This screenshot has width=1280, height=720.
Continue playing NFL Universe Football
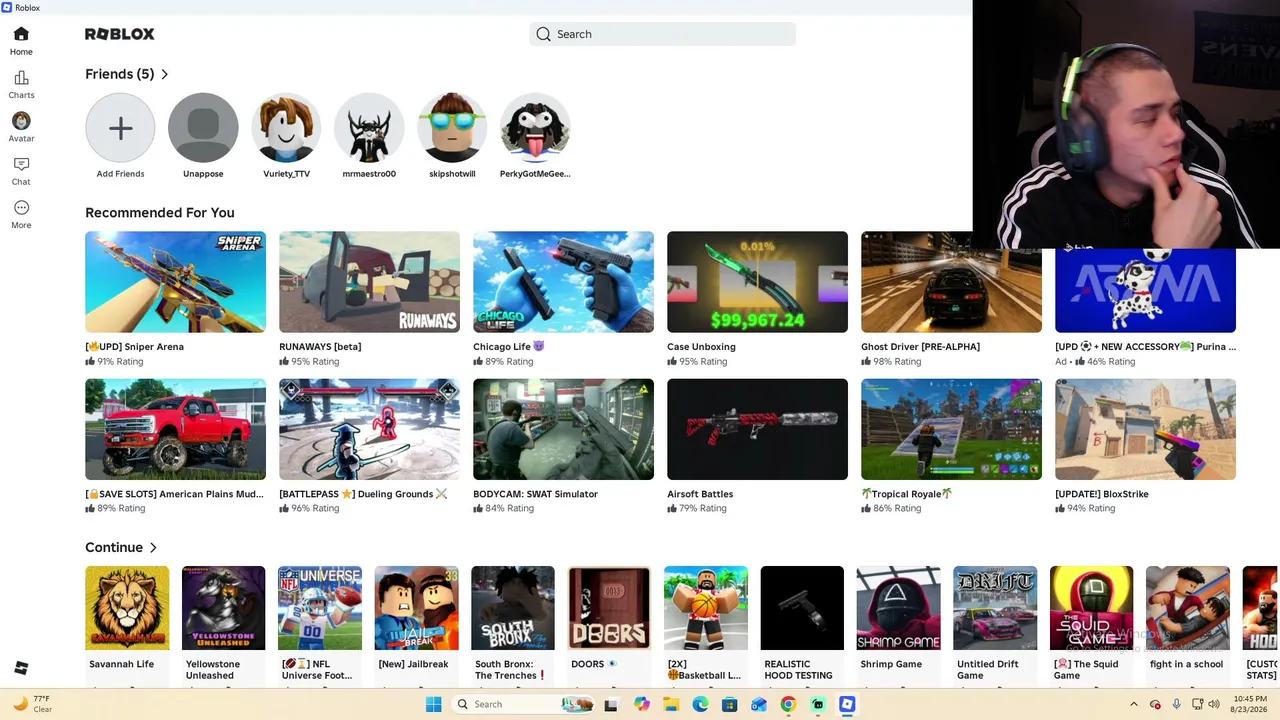pyautogui.click(x=320, y=608)
